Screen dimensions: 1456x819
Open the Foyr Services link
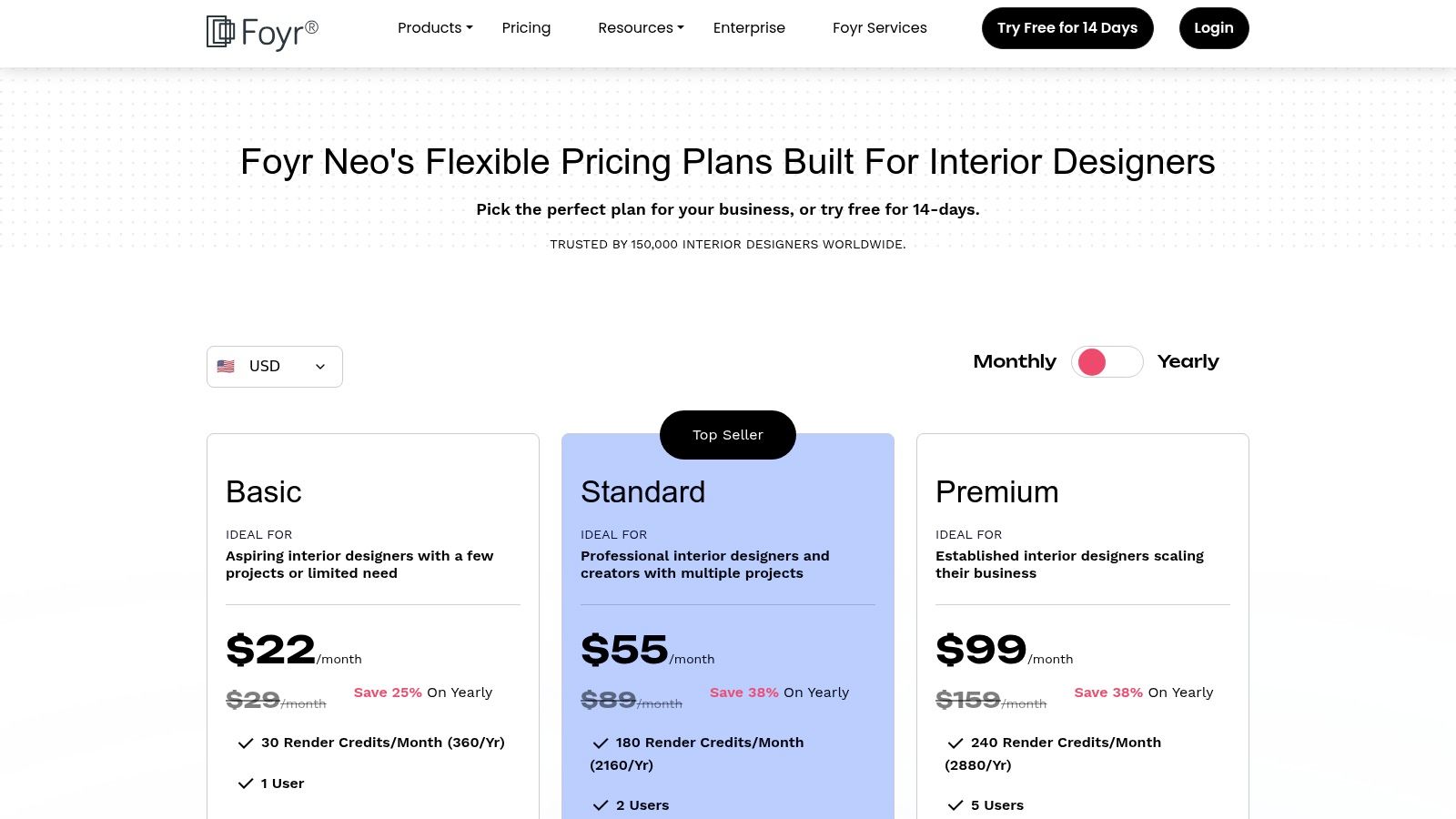[x=879, y=28]
